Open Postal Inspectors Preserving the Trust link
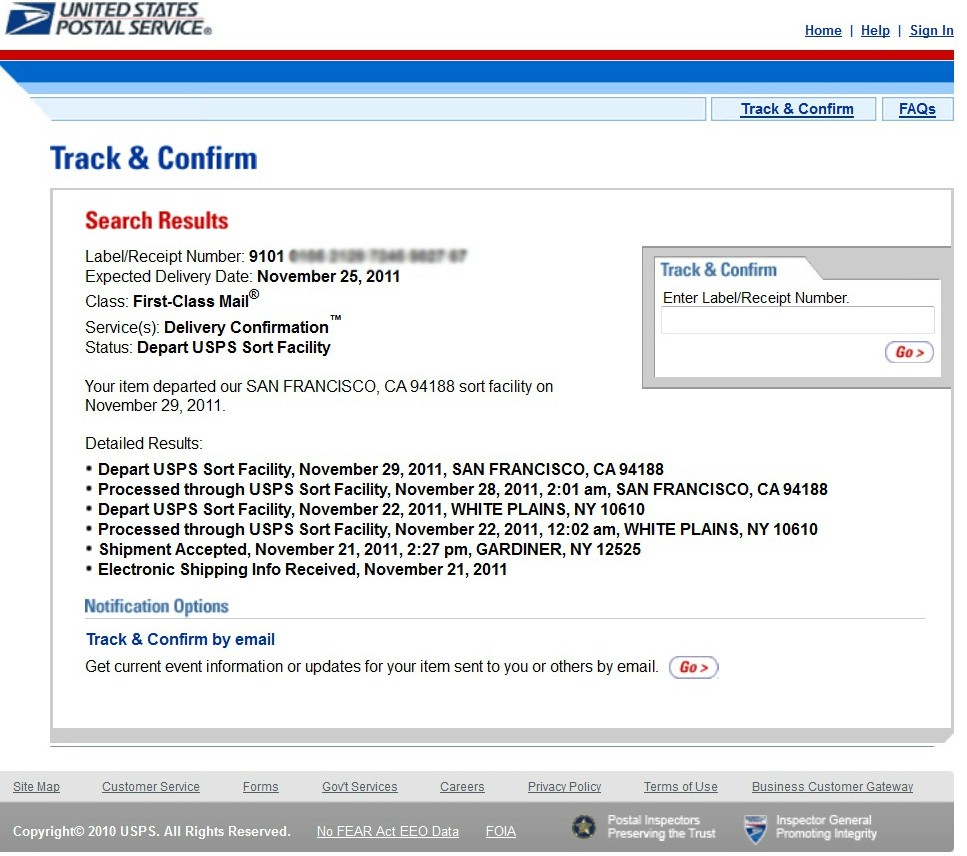 click(x=661, y=827)
